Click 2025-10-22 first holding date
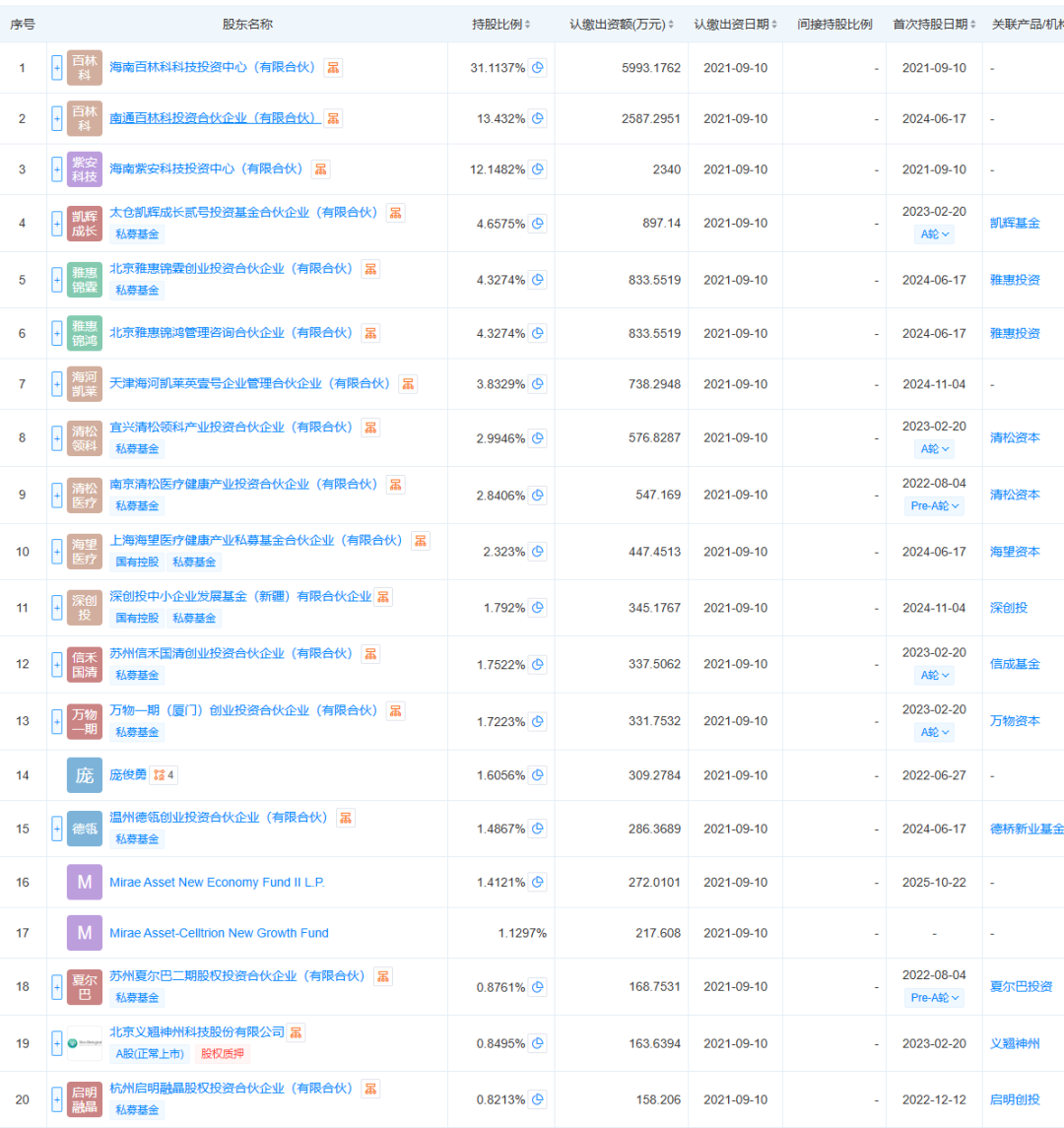Screen dimensions: 1064x1128 coord(934,883)
